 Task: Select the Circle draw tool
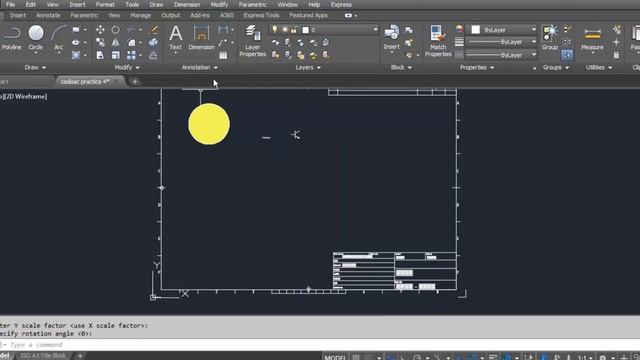[x=36, y=38]
